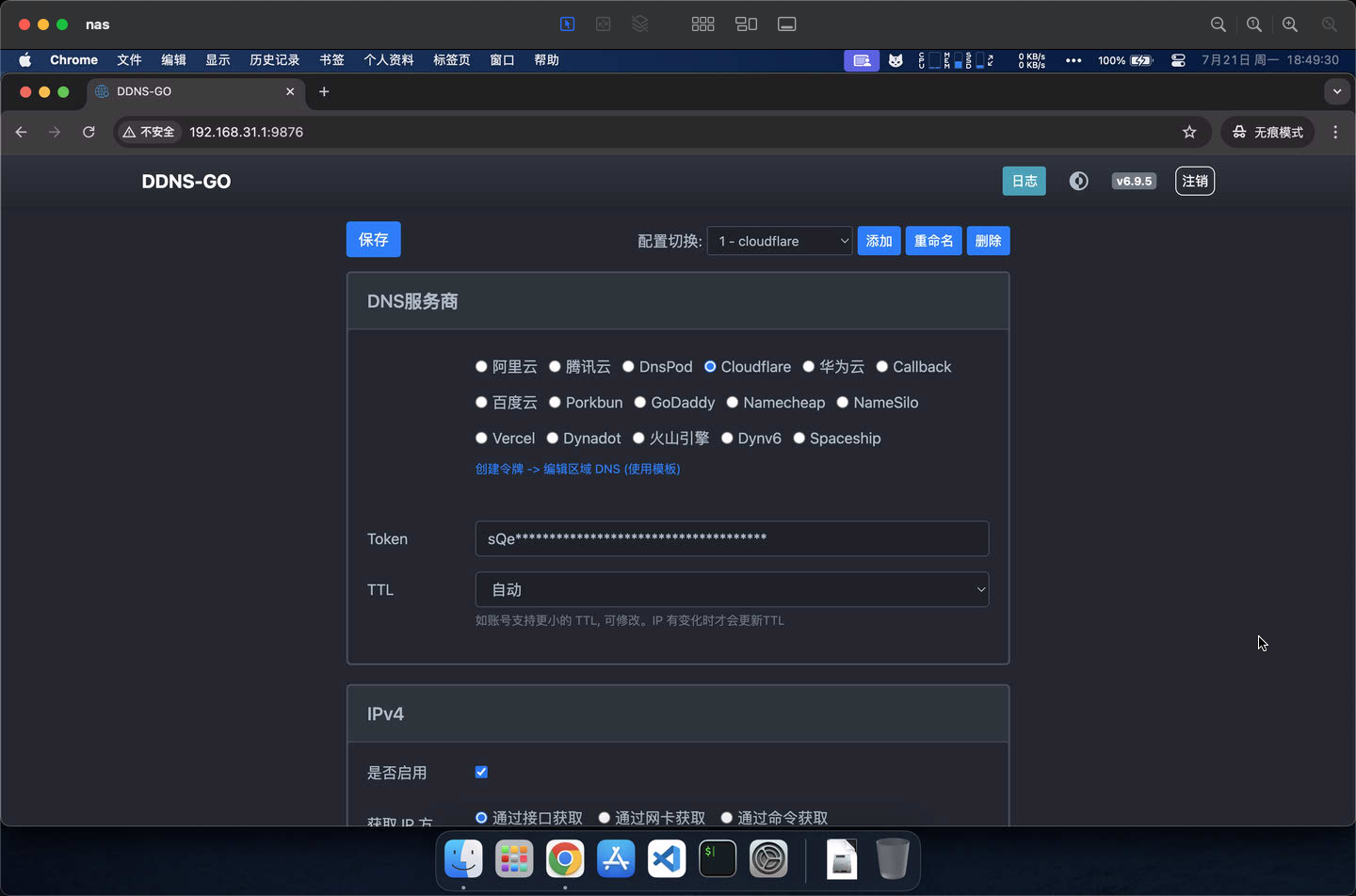The height and width of the screenshot is (896, 1356).
Task: Open the 历史记录 menu
Action: point(274,60)
